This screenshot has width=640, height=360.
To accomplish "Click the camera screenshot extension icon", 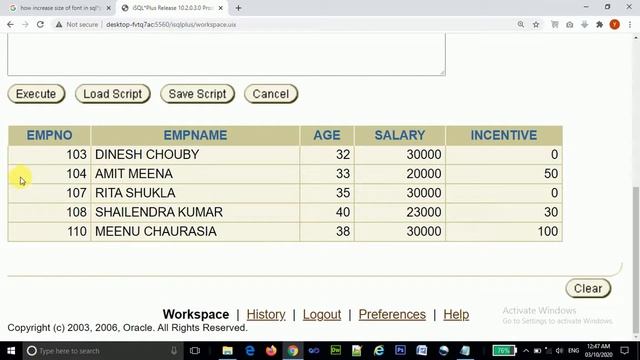I will click(570, 24).
